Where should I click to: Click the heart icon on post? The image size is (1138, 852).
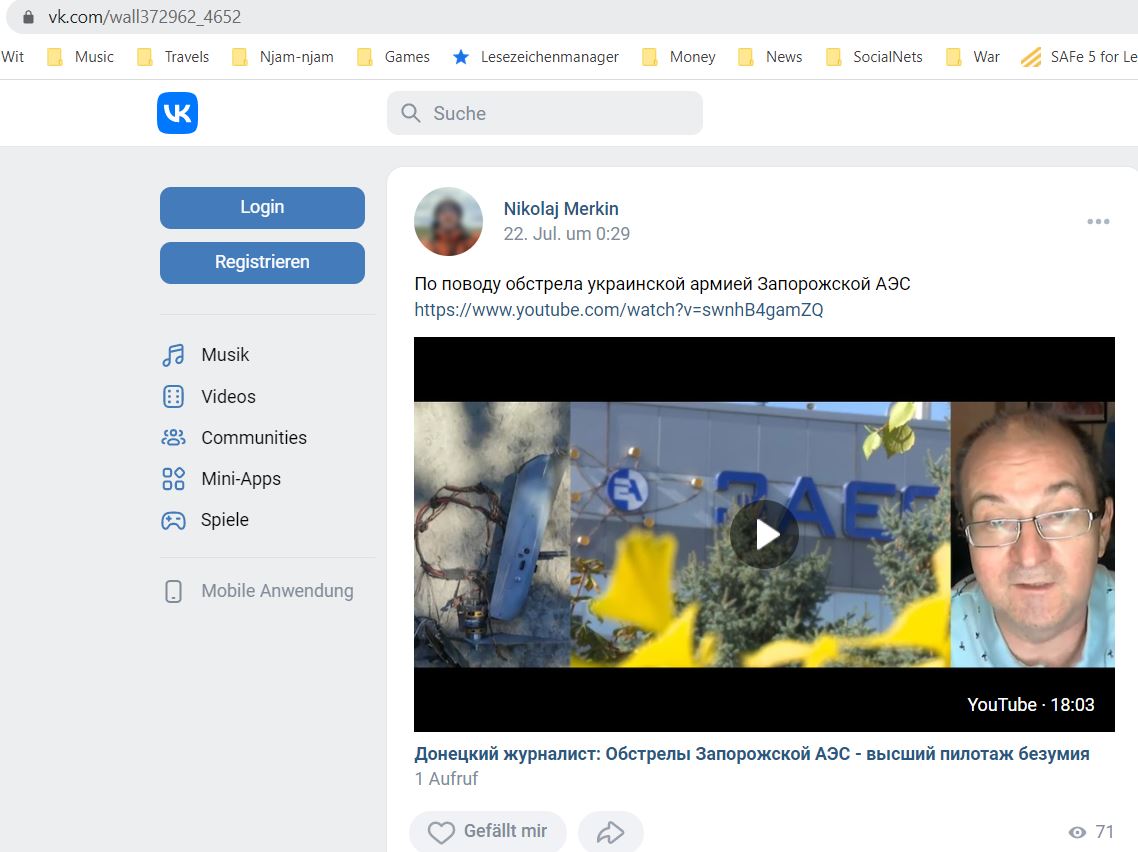[441, 832]
